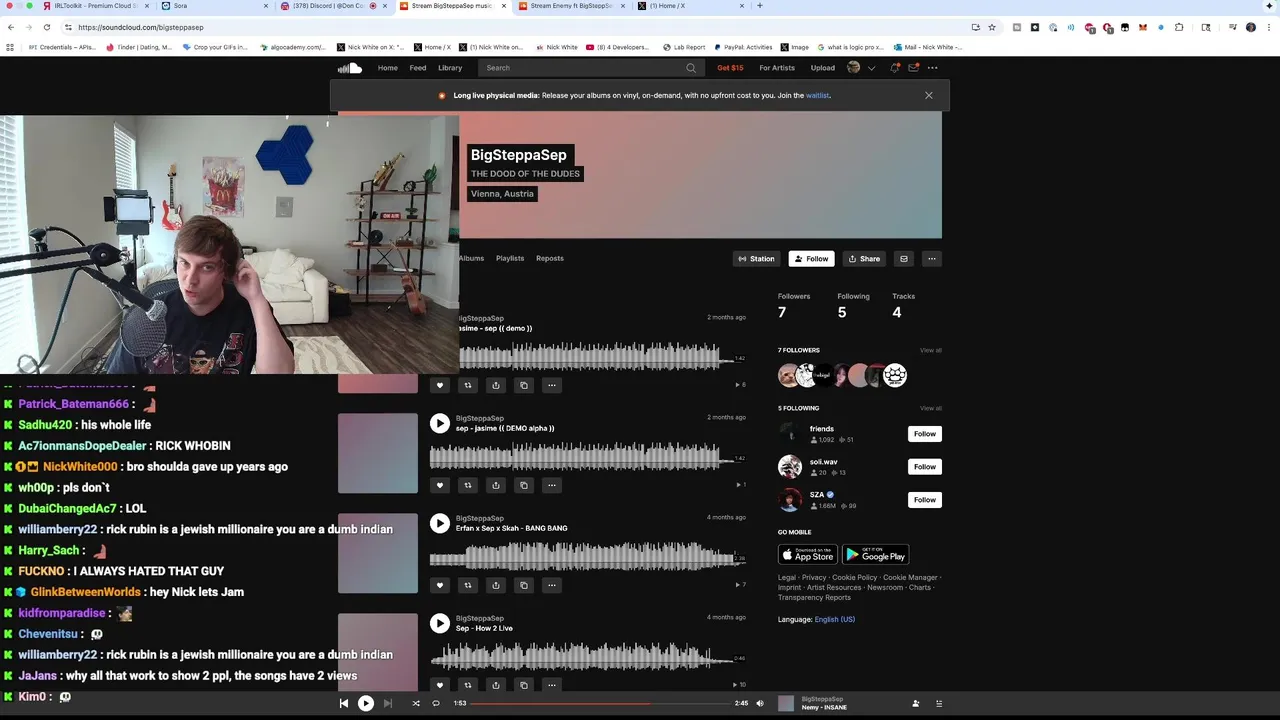Skip to next track in player
The image size is (1280, 720).
point(388,703)
